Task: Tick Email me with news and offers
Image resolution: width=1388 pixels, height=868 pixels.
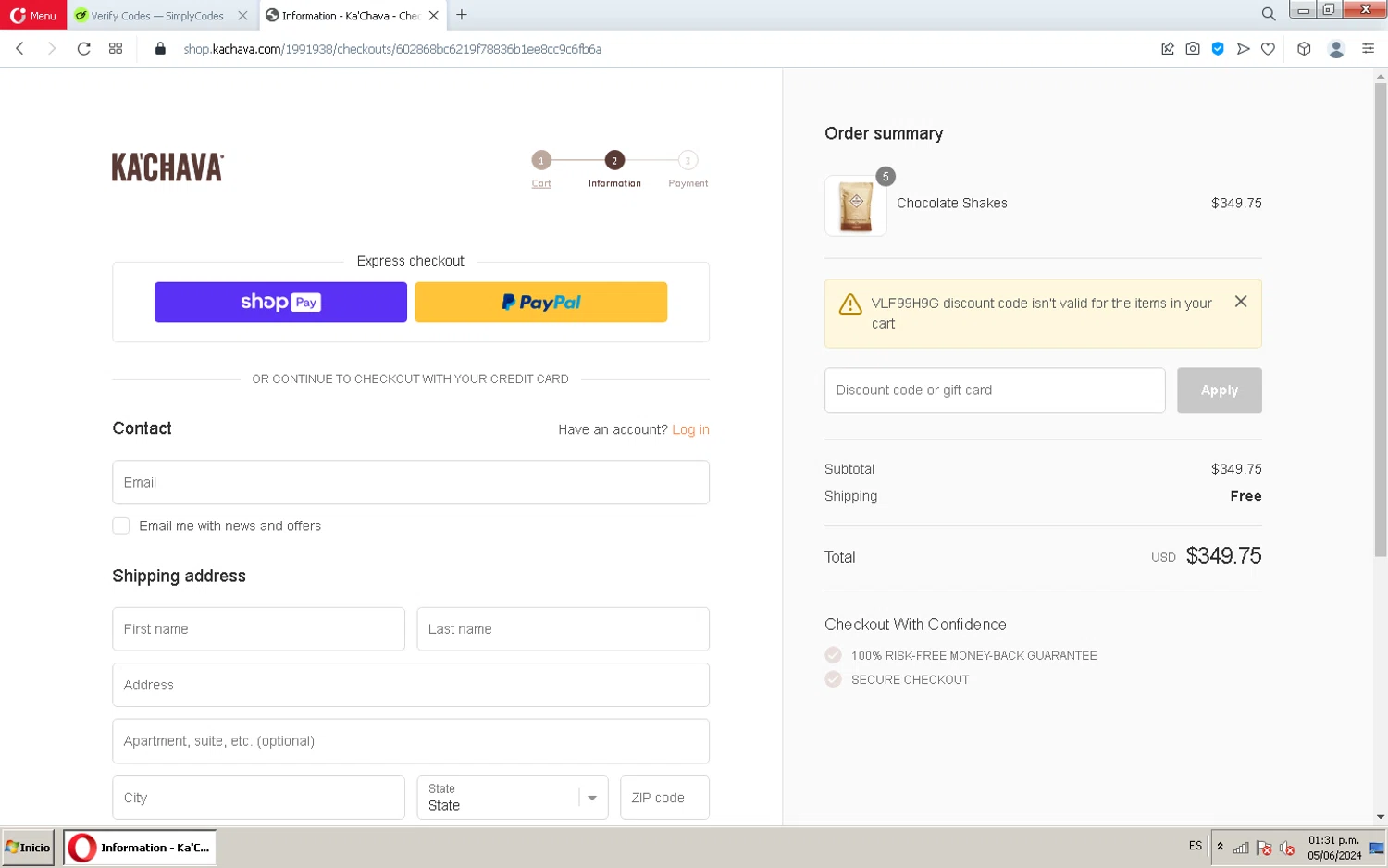Action: 121,526
